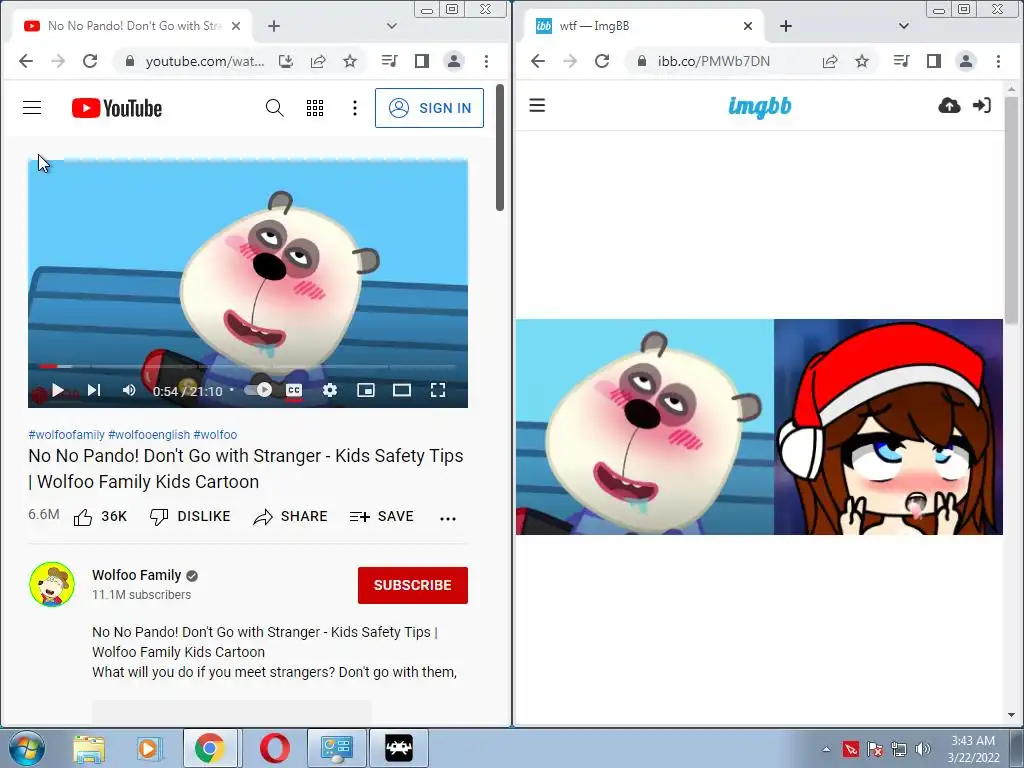Seek on the video progress bar
The width and height of the screenshot is (1024, 768).
[248, 367]
